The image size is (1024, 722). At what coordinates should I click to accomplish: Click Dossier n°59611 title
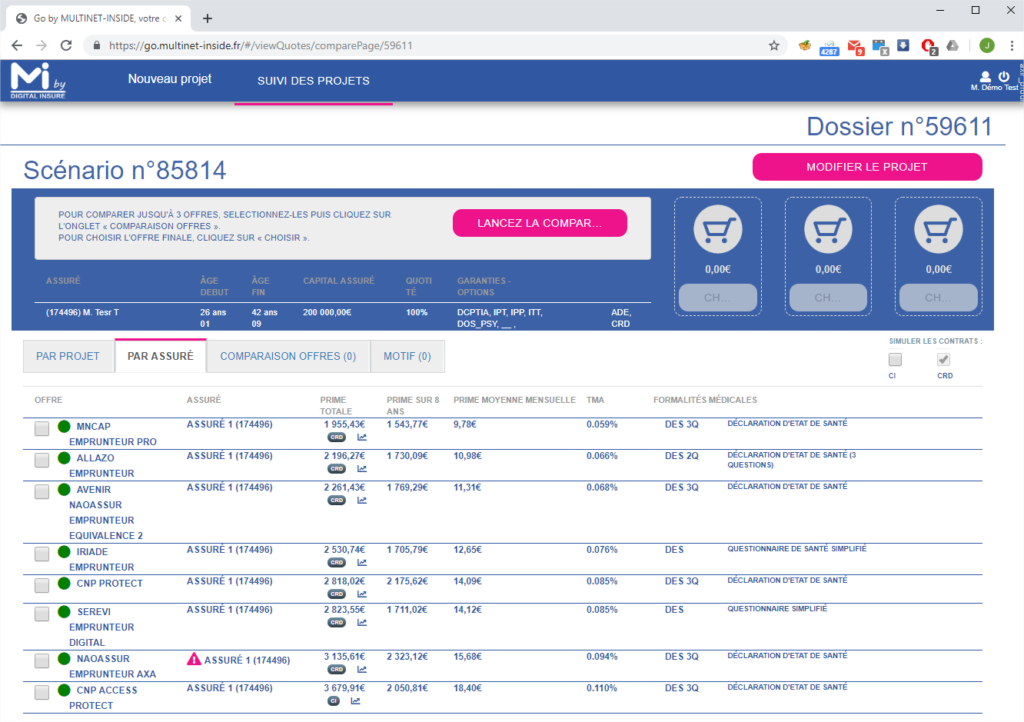point(899,127)
